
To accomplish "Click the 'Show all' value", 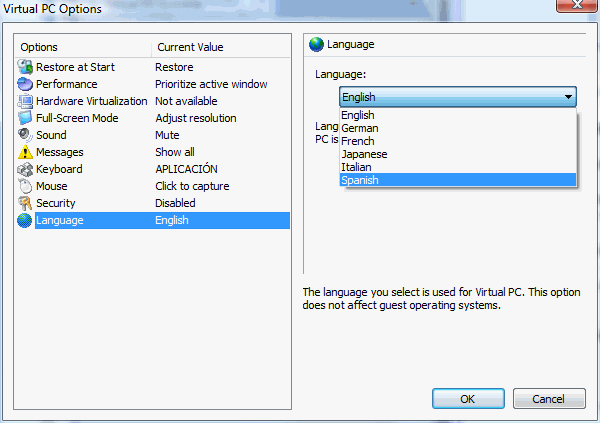I will [175, 152].
